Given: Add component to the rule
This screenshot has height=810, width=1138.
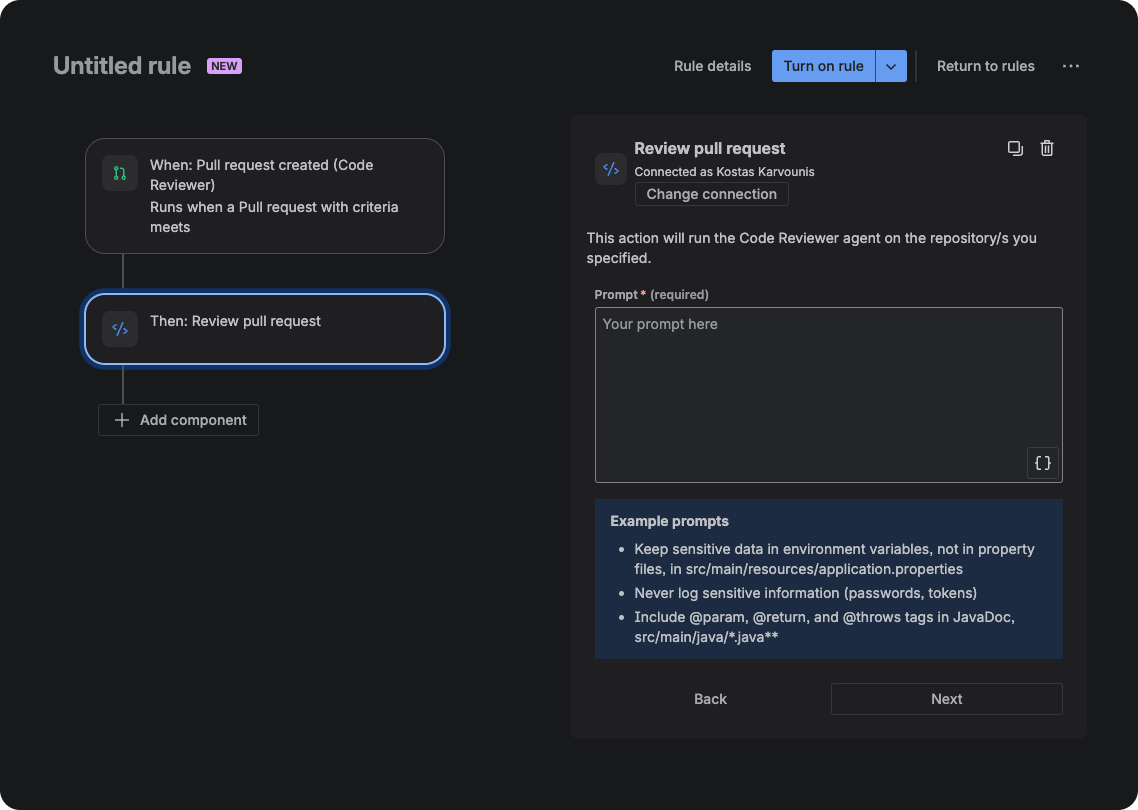Looking at the screenshot, I should (x=179, y=420).
